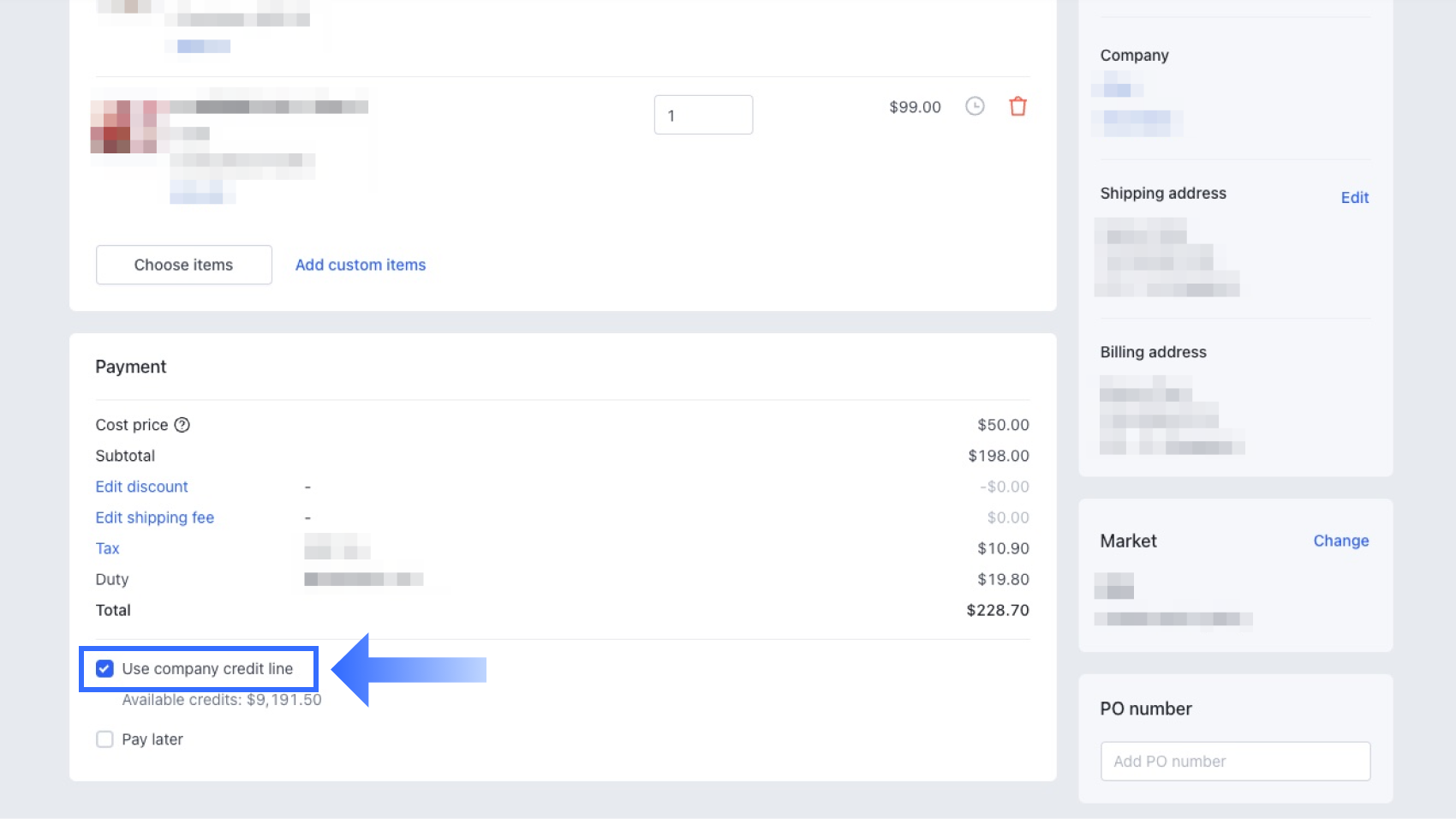Screen dimensions: 1456x819
Task: Select the Subtotal value $198.00
Action: pyautogui.click(x=999, y=456)
